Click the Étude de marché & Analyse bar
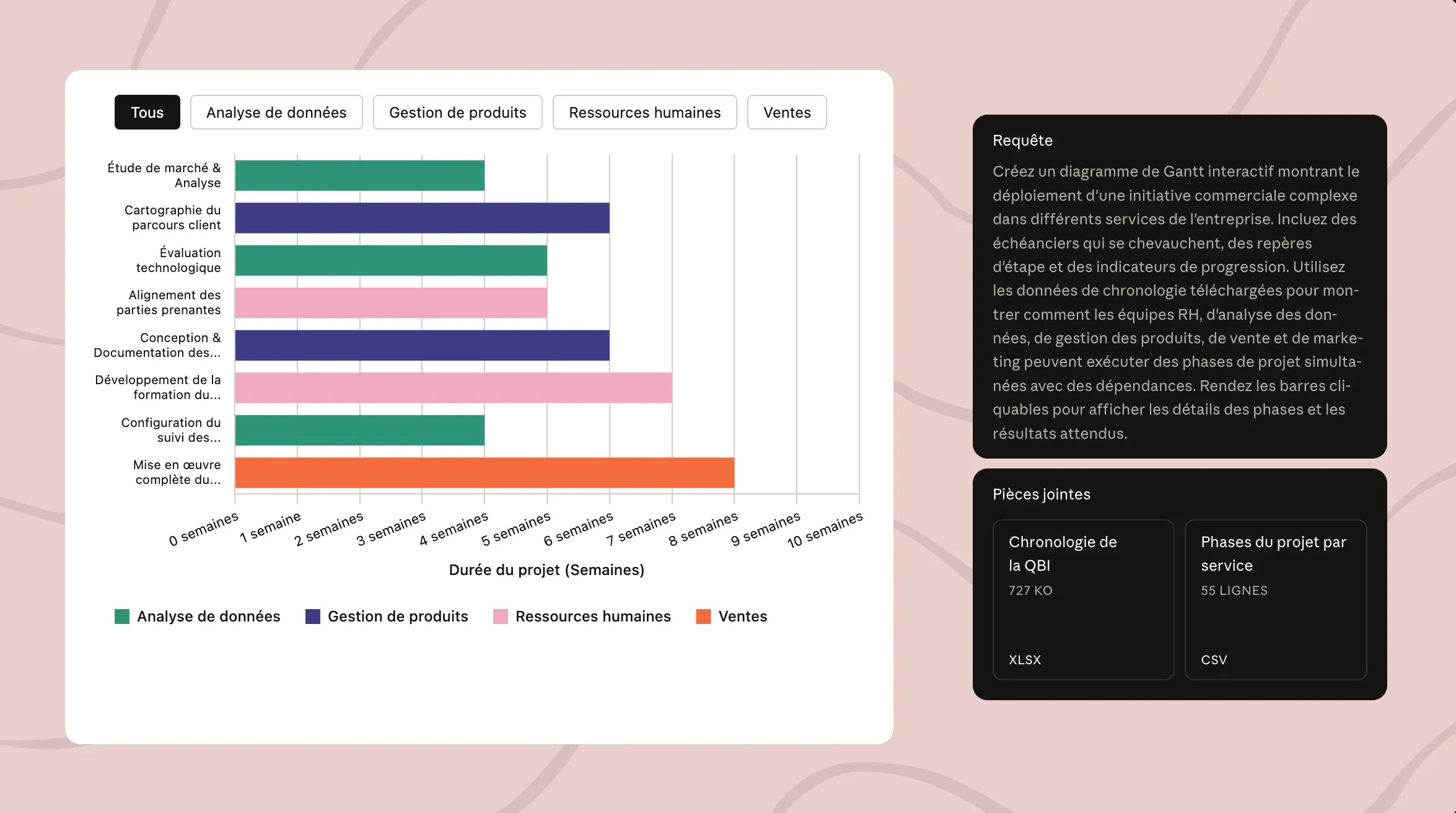 (359, 175)
